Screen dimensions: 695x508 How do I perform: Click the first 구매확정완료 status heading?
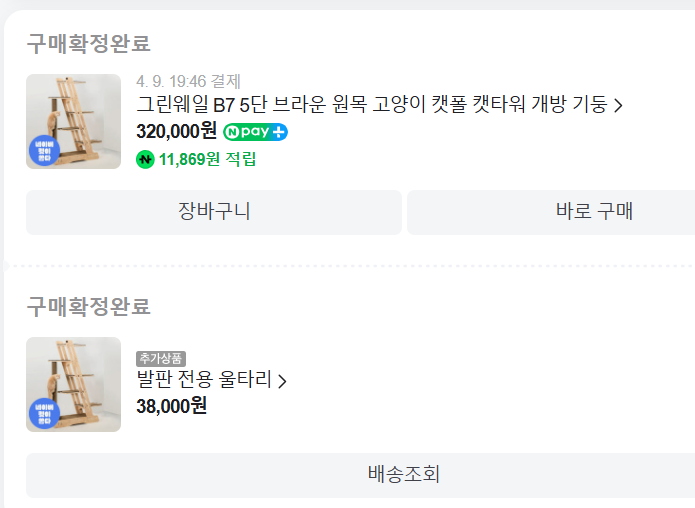88,43
